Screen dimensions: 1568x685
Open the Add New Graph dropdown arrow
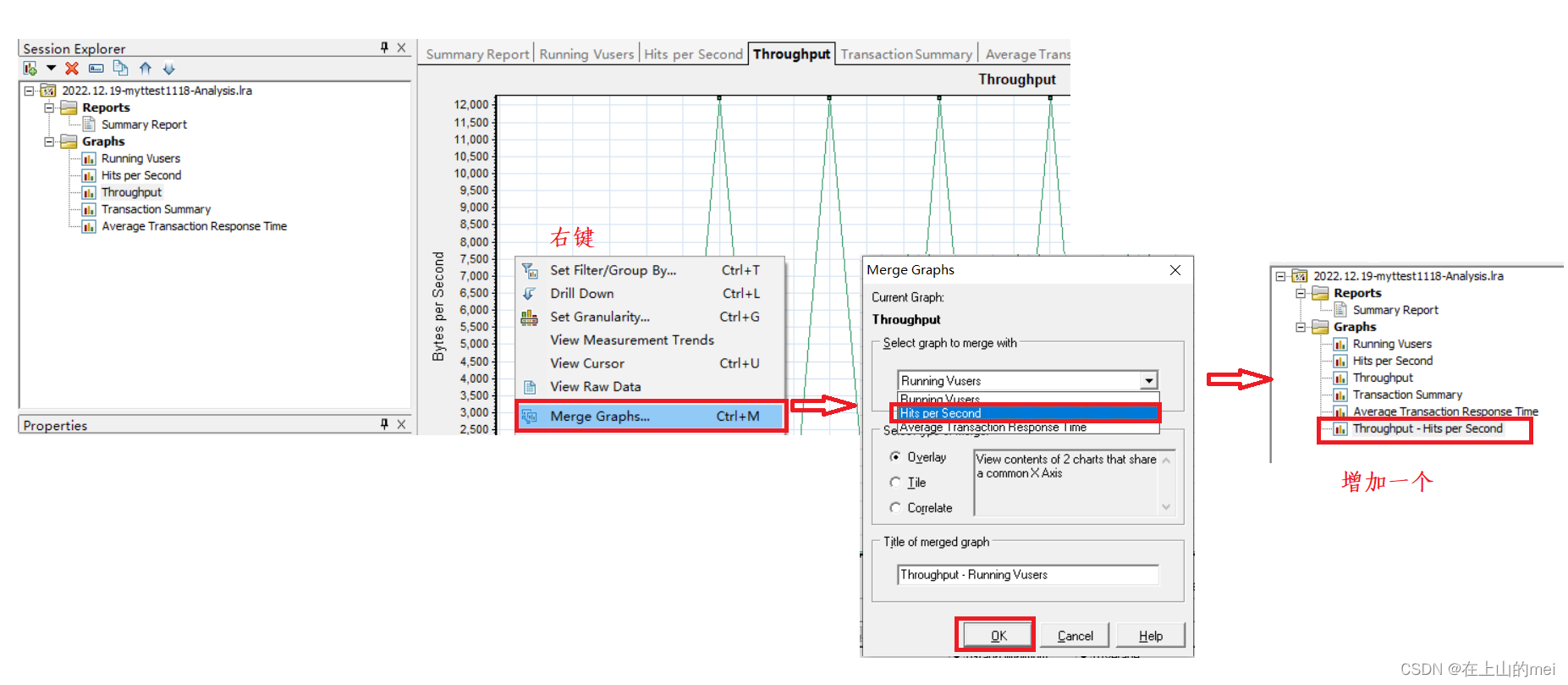pyautogui.click(x=51, y=69)
